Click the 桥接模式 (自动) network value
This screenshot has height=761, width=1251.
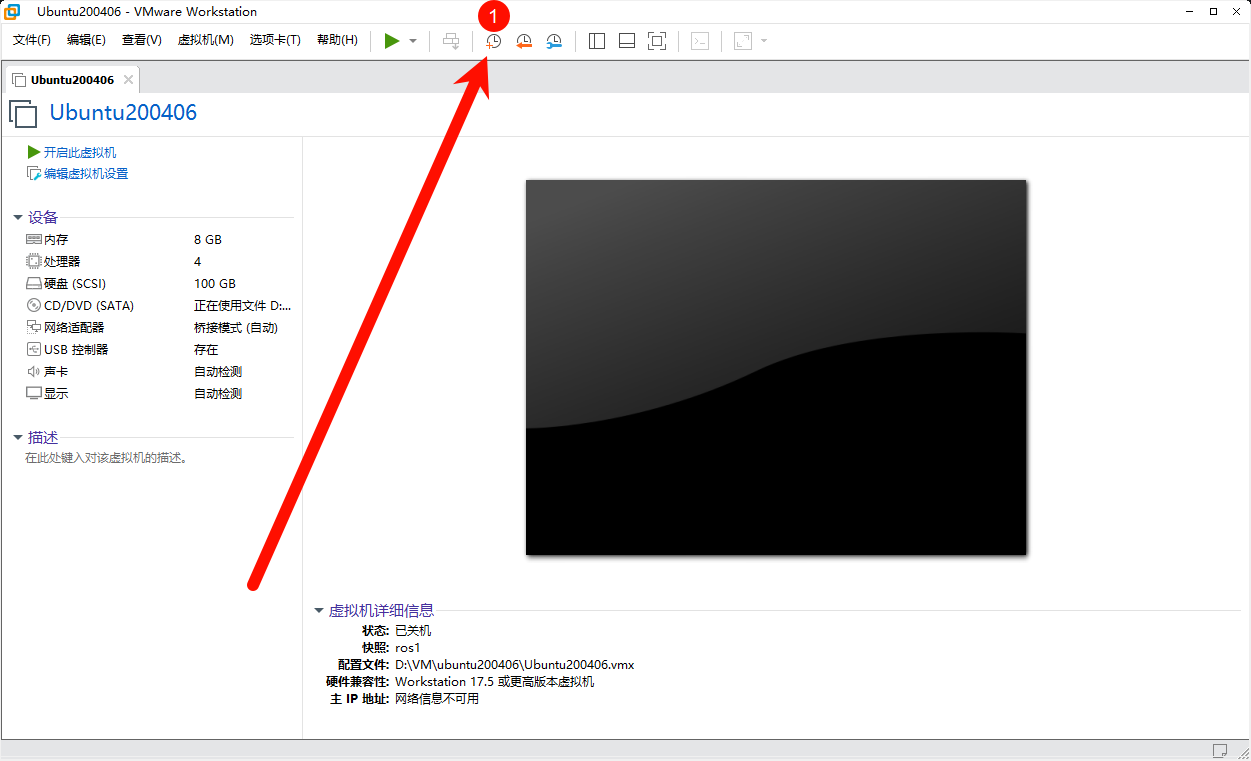(x=236, y=328)
